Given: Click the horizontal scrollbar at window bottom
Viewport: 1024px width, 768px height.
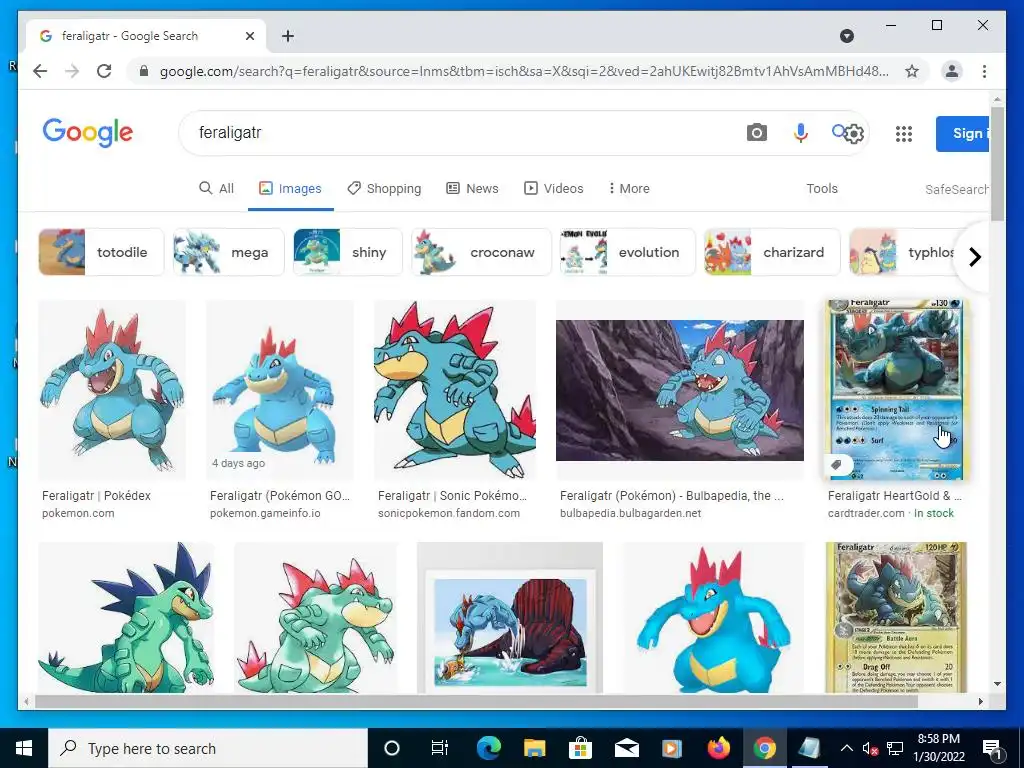Looking at the screenshot, I should click(x=475, y=701).
